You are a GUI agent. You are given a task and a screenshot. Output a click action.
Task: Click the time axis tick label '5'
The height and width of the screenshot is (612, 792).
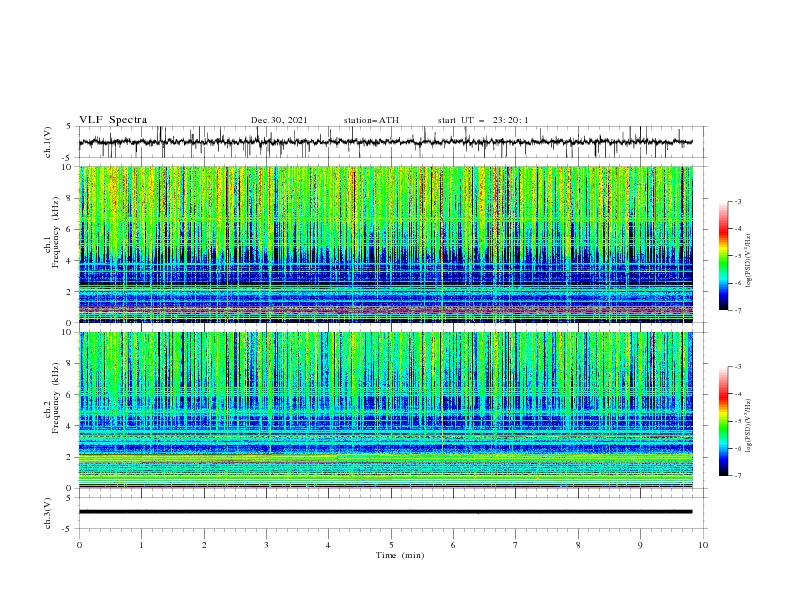391,545
